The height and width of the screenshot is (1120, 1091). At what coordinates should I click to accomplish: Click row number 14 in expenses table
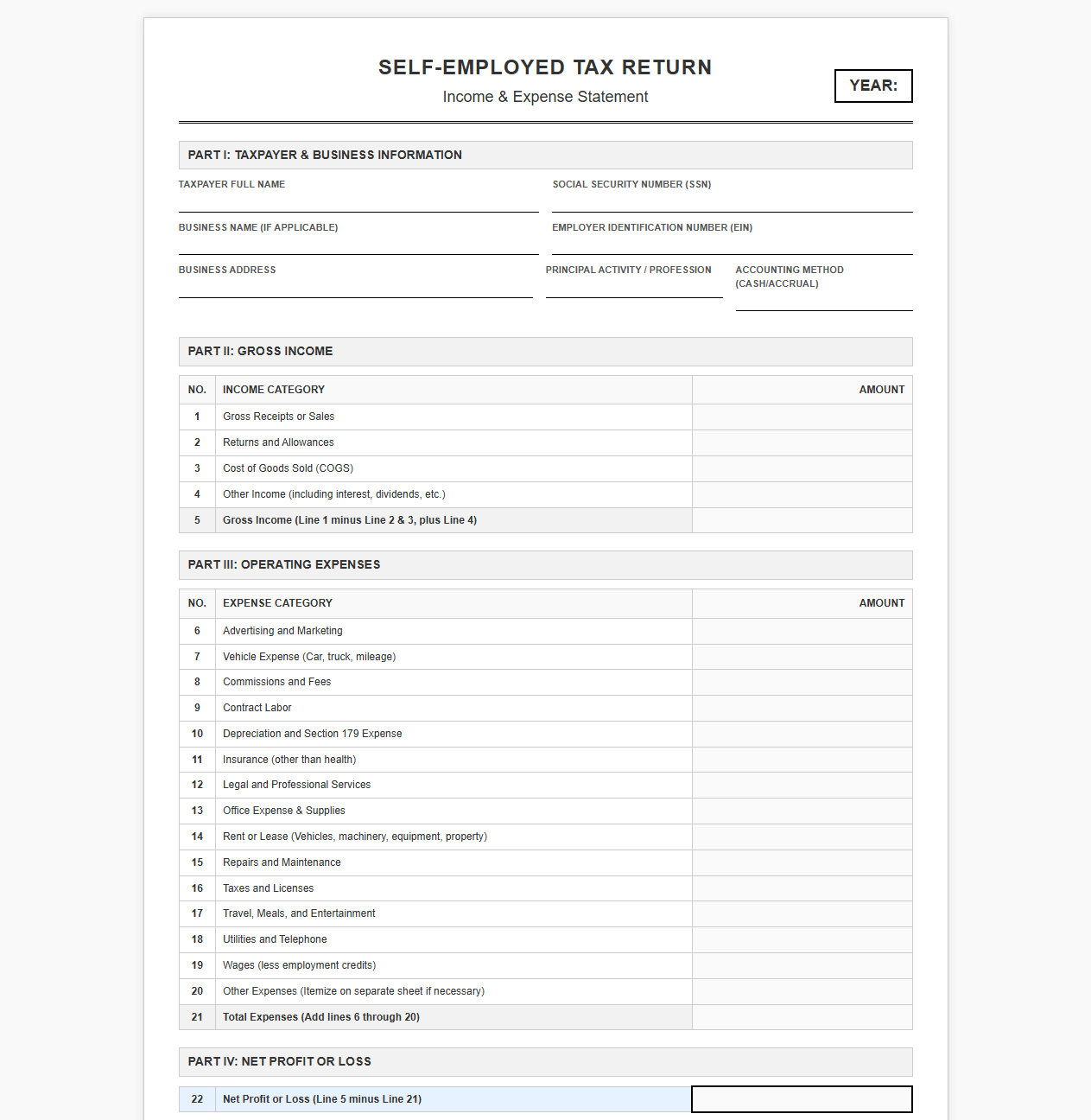(x=197, y=837)
